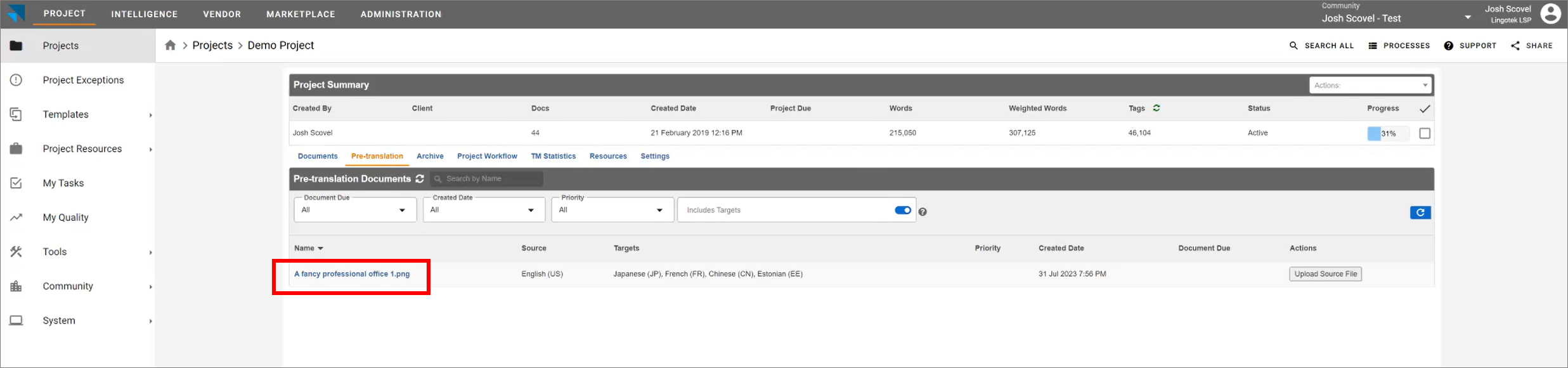The image size is (1568, 368).
Task: Click the 31% progress bar
Action: pyautogui.click(x=1388, y=133)
